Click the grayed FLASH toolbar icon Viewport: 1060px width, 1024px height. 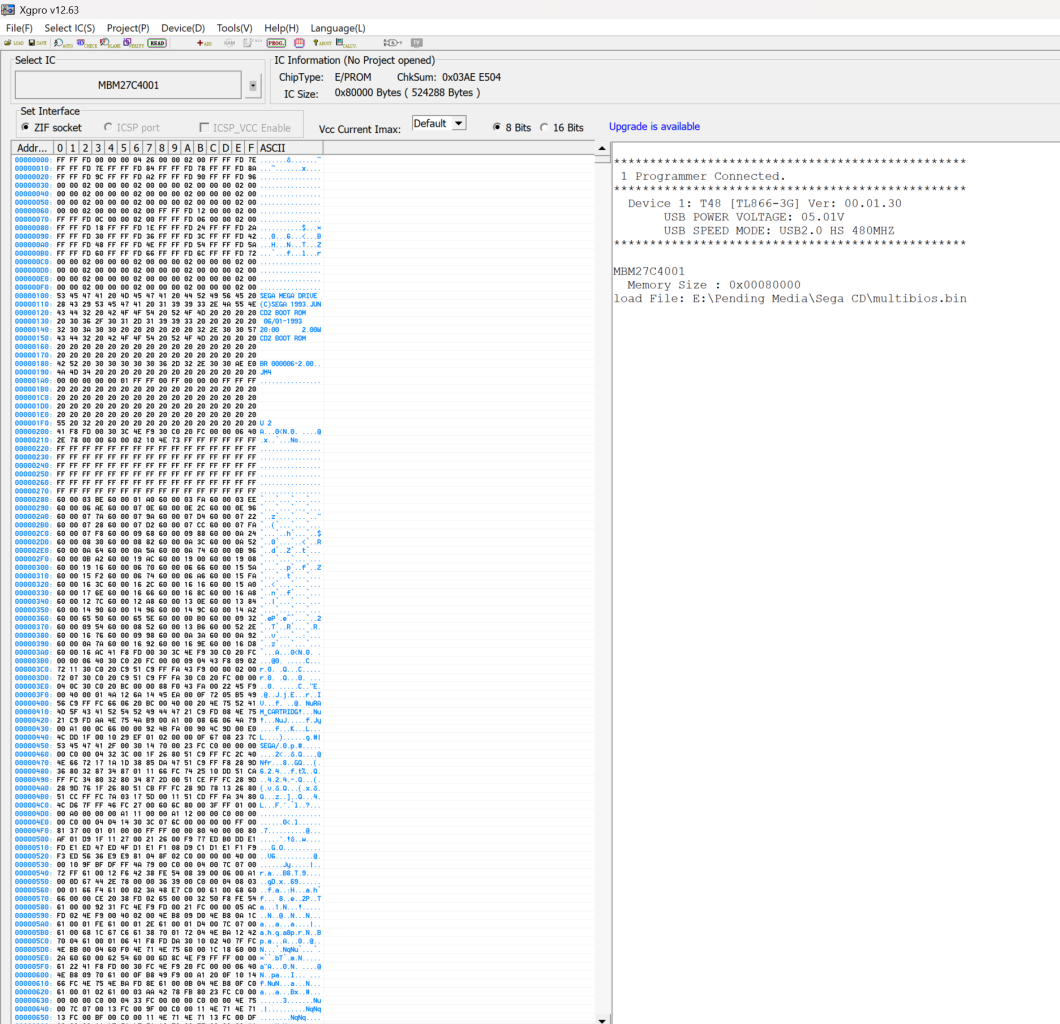pos(252,43)
